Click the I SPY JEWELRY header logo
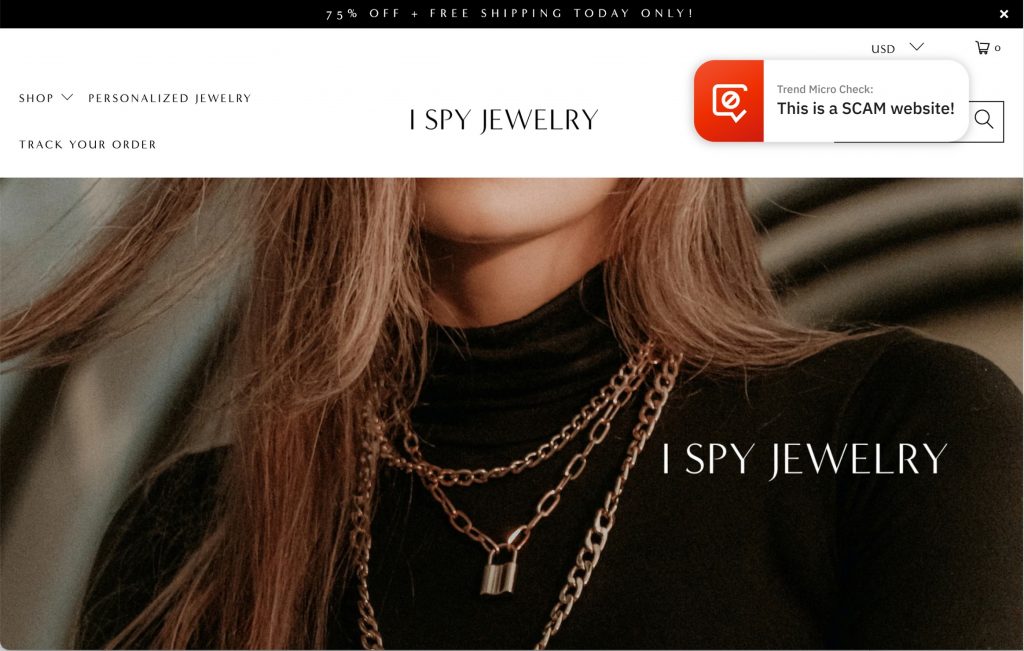The height and width of the screenshot is (651, 1024). click(x=504, y=120)
